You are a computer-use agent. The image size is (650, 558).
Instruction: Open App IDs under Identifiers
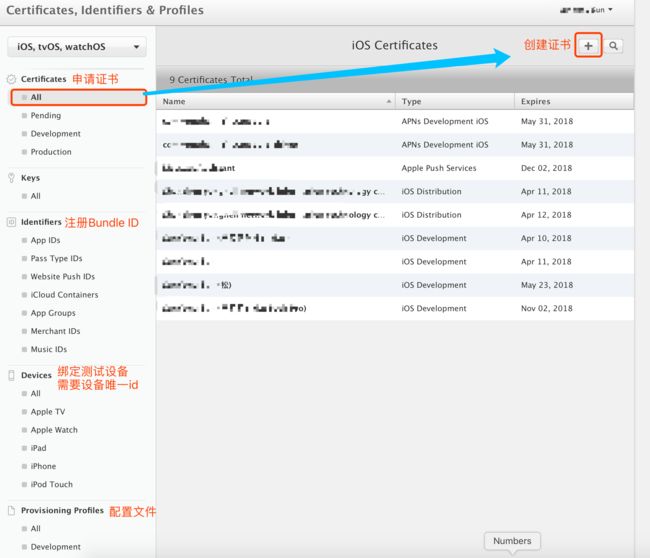pos(45,240)
